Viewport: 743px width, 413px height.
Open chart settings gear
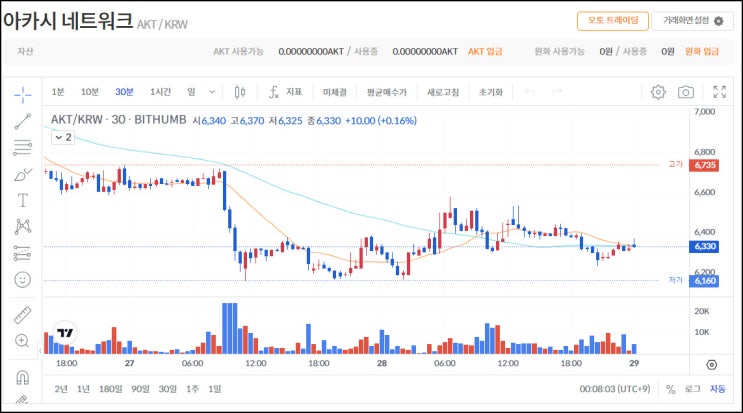tap(658, 92)
